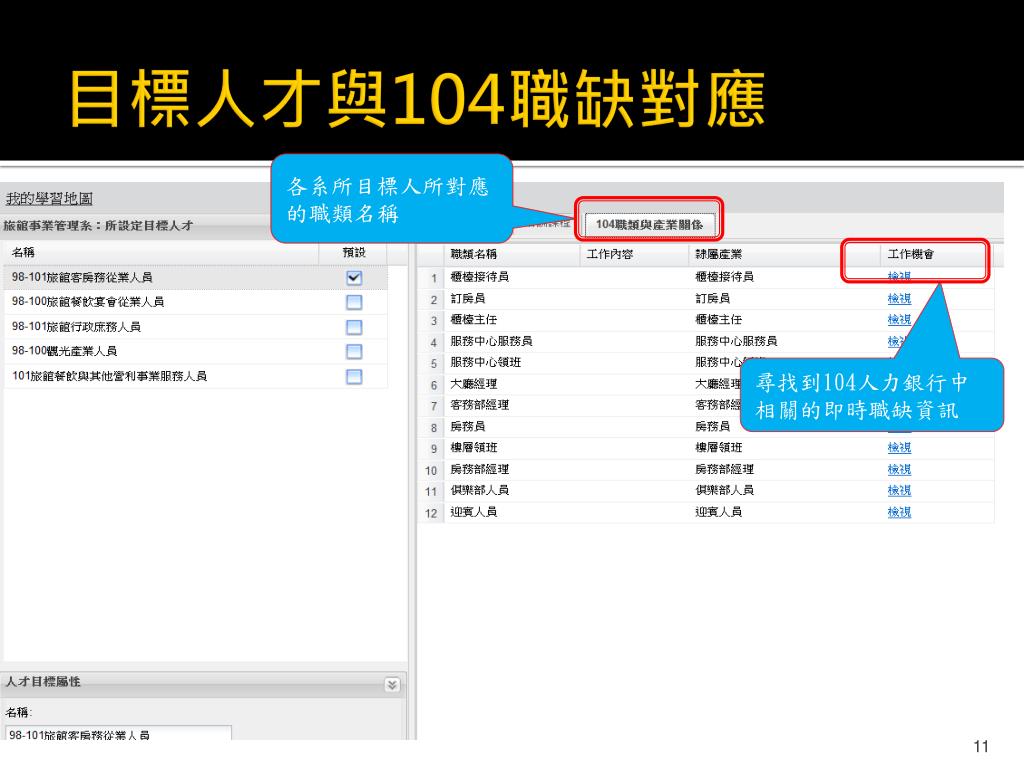Screen dimensions: 1024x768
Task: Open the 104職類與產業關係 tab
Action: pyautogui.click(x=649, y=225)
